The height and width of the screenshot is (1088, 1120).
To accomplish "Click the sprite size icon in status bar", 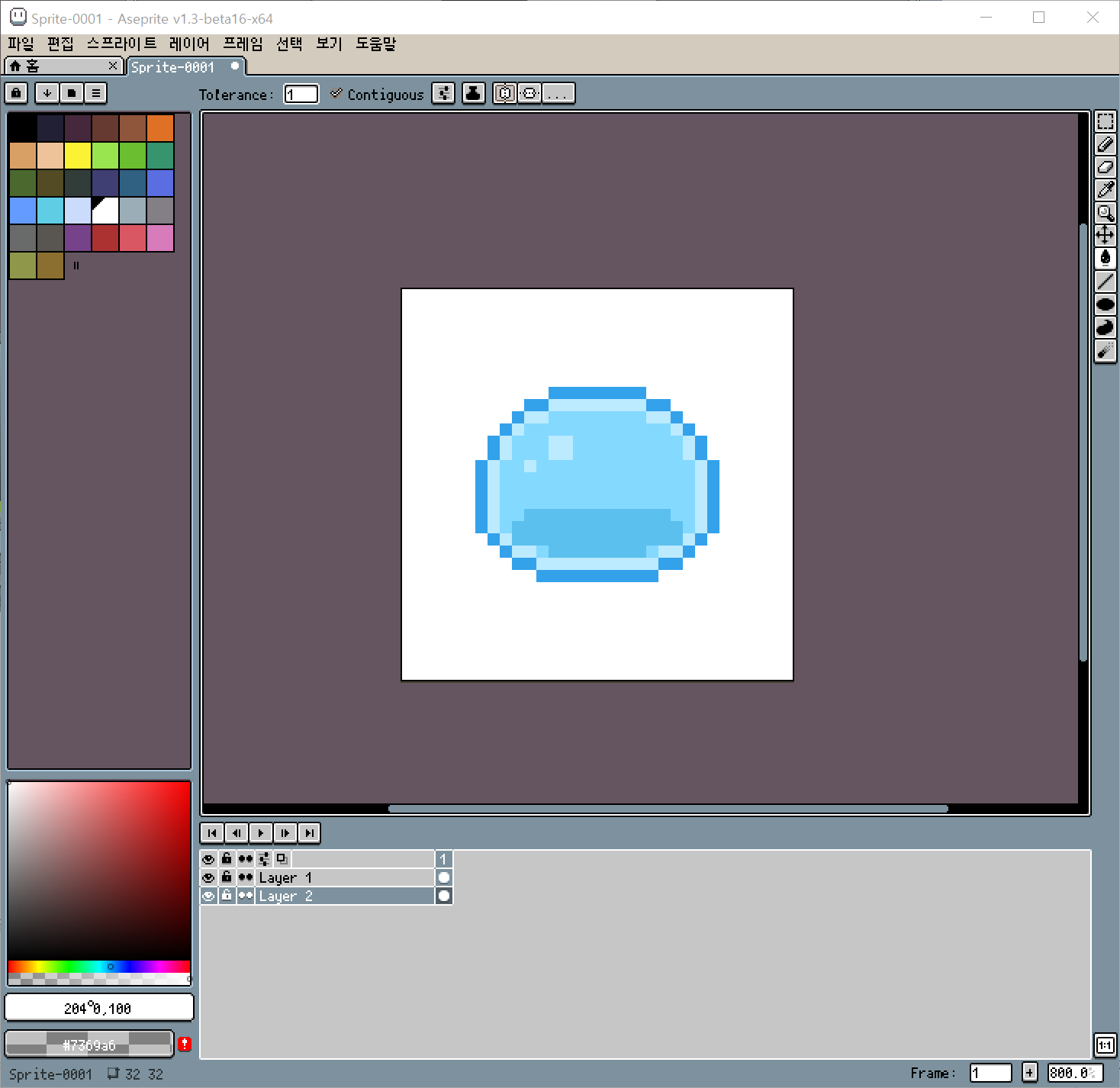I will [x=113, y=1074].
